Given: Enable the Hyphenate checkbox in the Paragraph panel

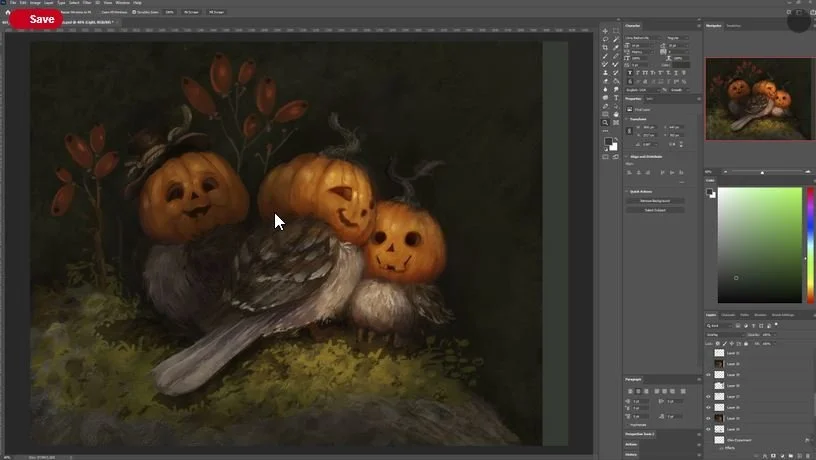Looking at the screenshot, I should coord(628,423).
